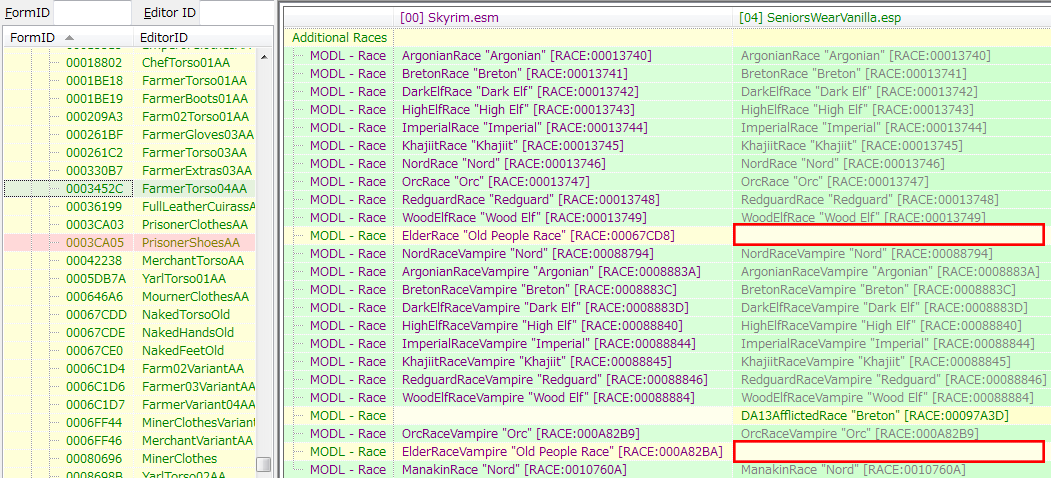Click Skyrim.esm OrcRace "Orc" cell
1051x478 pixels.
(x=495, y=182)
